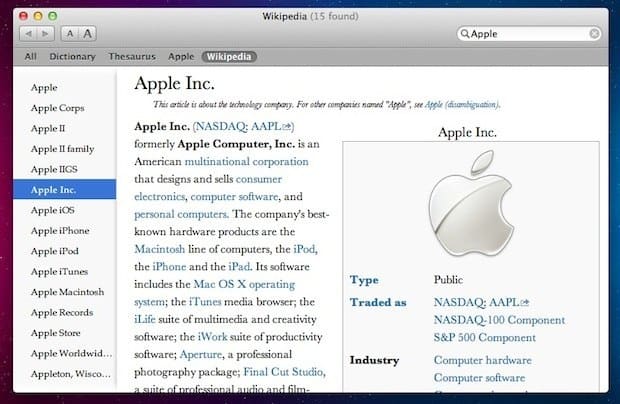Go back with the left arrow button

28,34
